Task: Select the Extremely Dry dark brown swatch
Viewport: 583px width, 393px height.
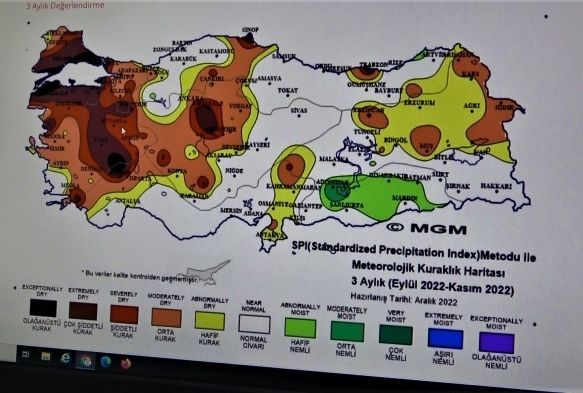Action: [x=83, y=311]
